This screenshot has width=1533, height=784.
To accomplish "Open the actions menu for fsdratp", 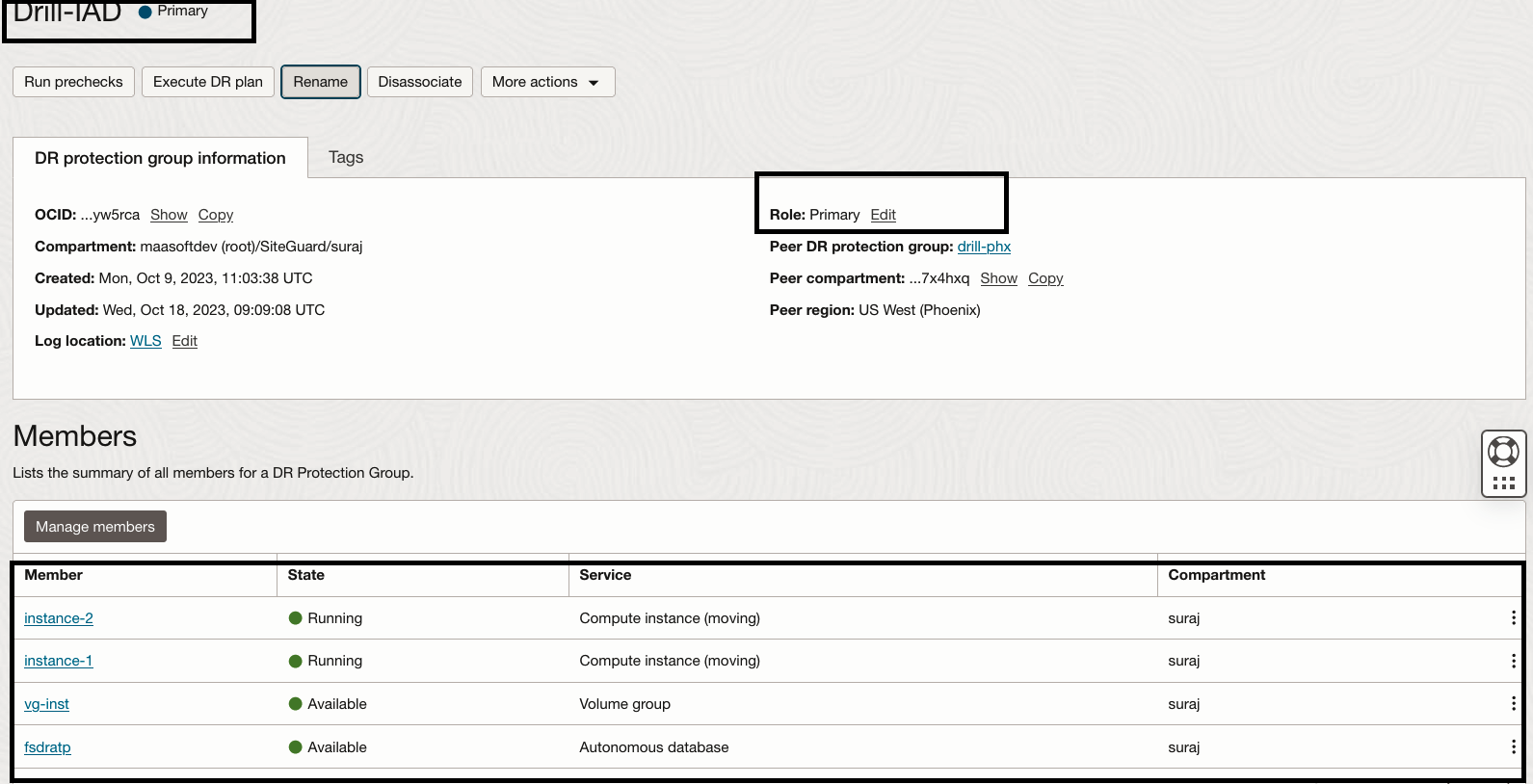I will [1513, 747].
